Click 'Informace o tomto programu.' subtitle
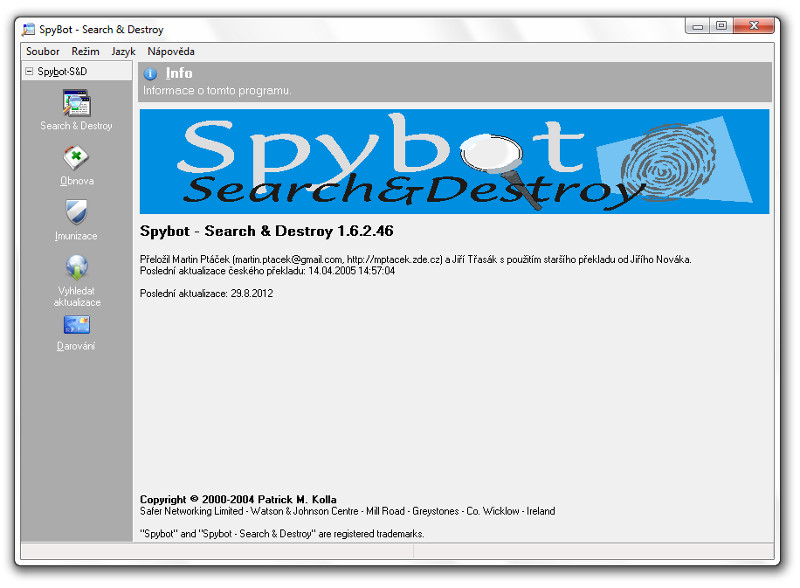This screenshot has width=800, height=588. [217, 91]
